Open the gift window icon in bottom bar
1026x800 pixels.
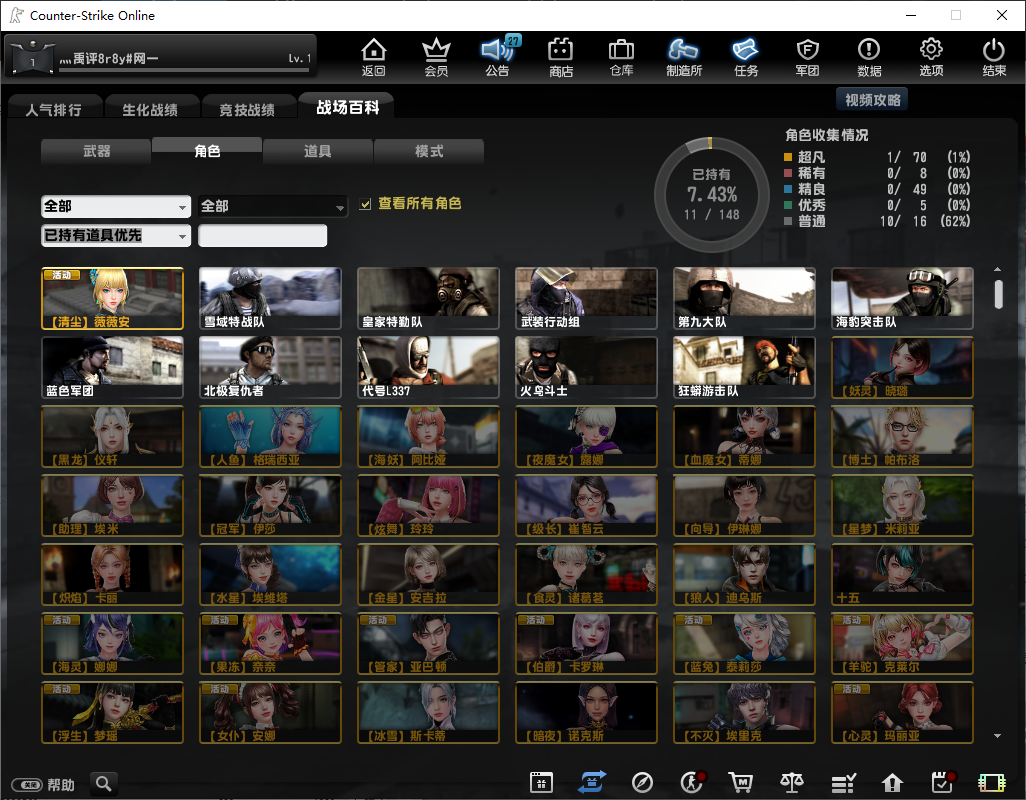coord(541,782)
